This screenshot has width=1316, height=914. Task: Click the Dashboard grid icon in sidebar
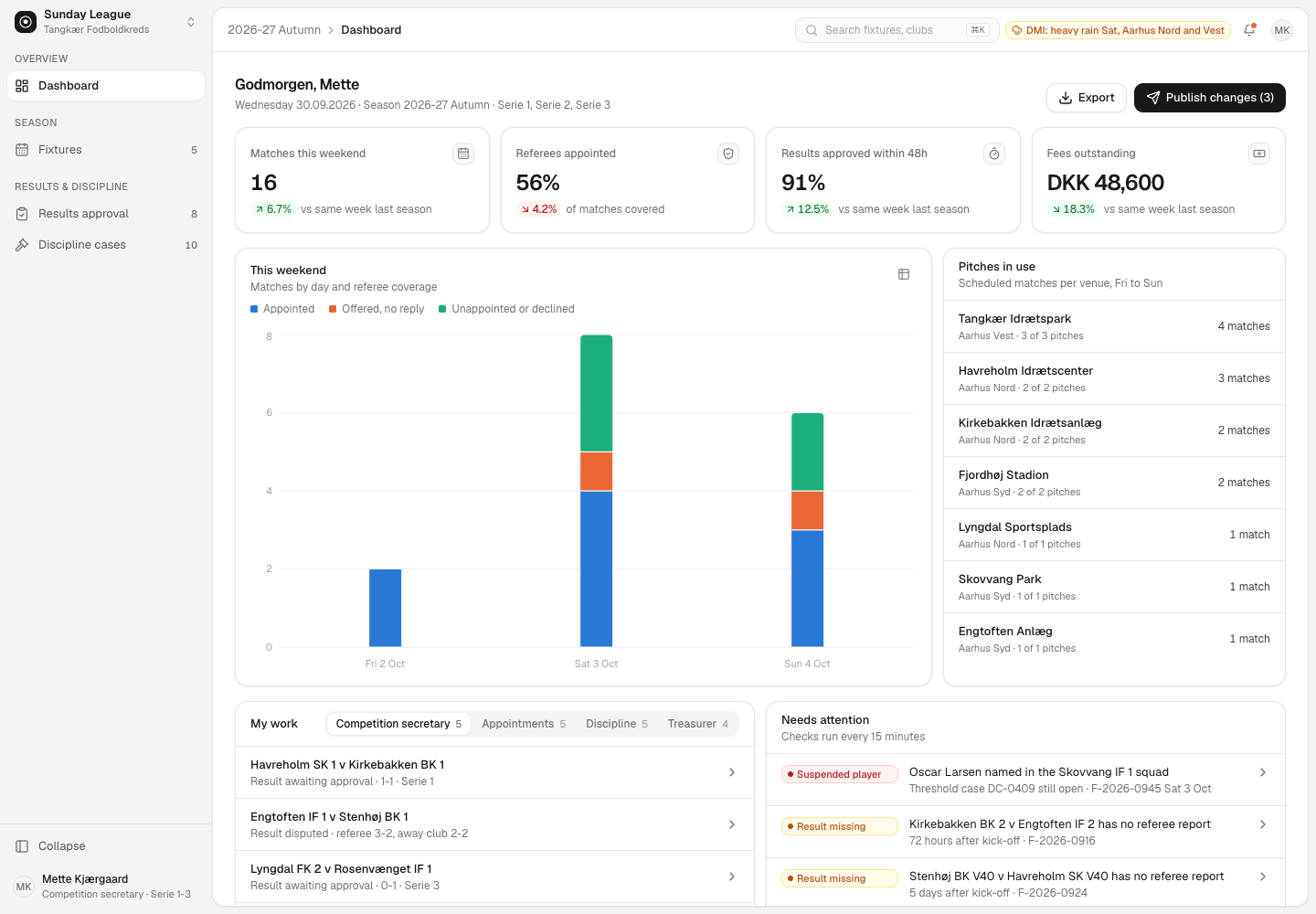[22, 86]
